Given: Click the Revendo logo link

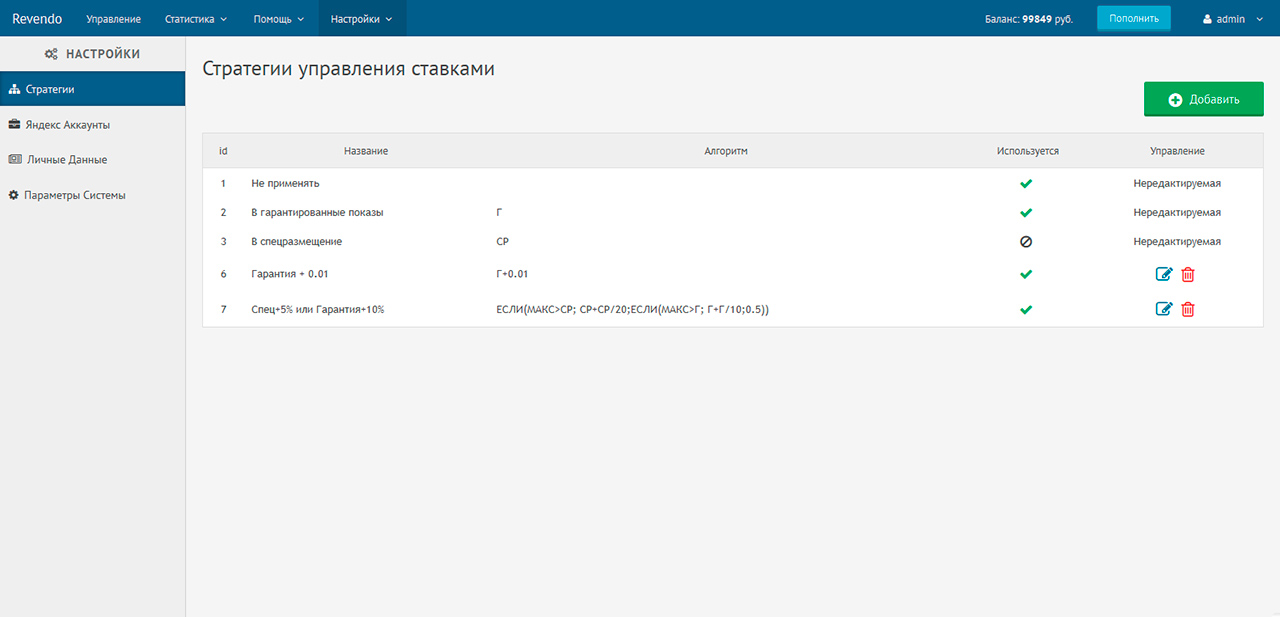Looking at the screenshot, I should point(37,19).
